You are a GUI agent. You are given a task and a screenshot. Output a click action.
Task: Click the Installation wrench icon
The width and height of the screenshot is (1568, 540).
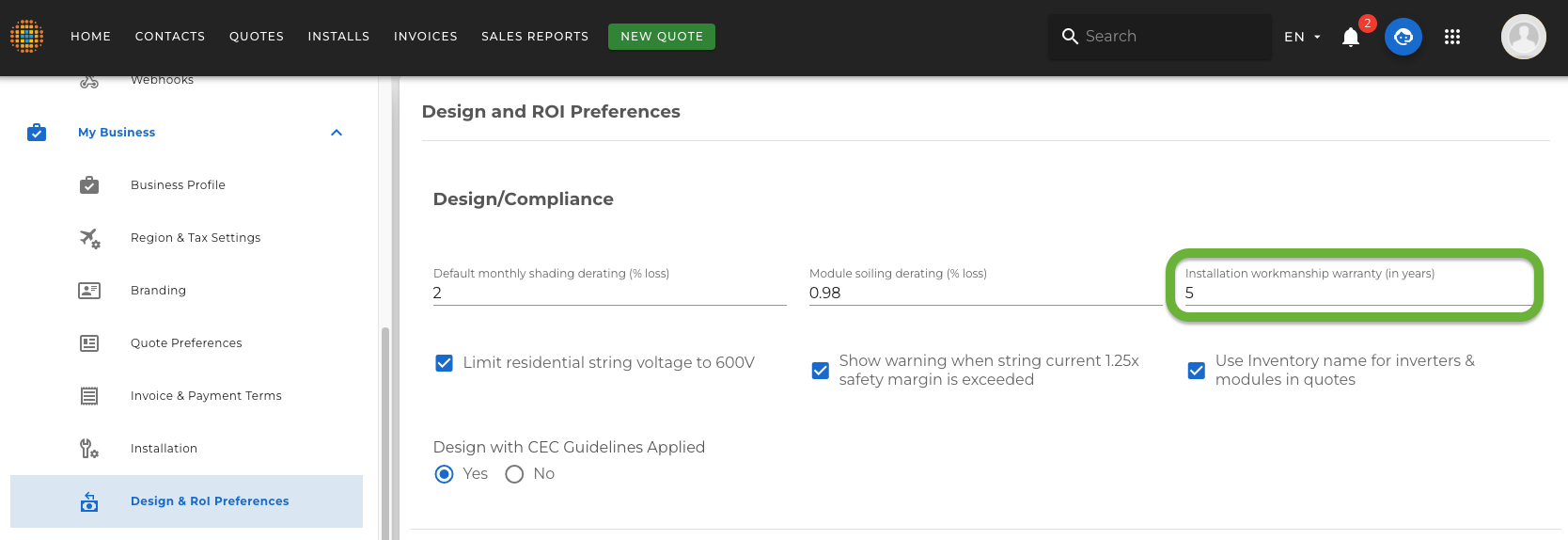(89, 449)
